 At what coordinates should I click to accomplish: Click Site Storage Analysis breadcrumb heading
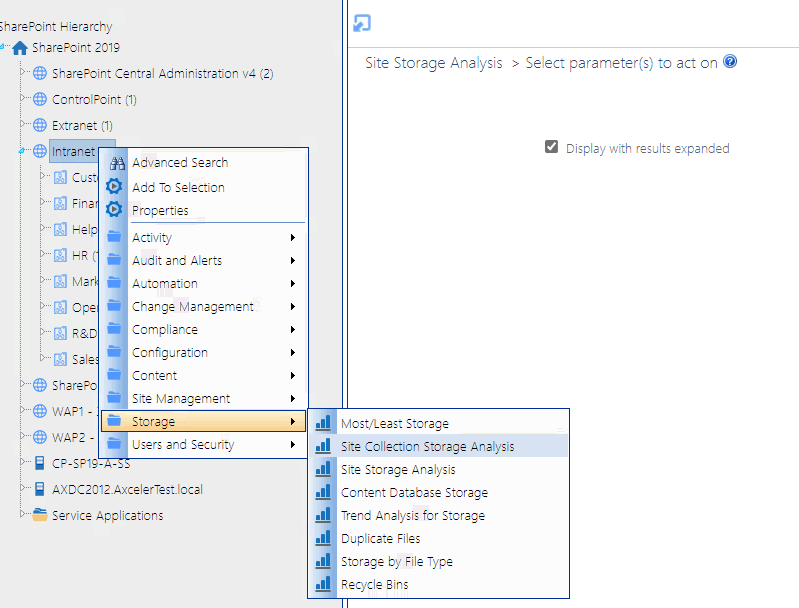pyautogui.click(x=434, y=63)
